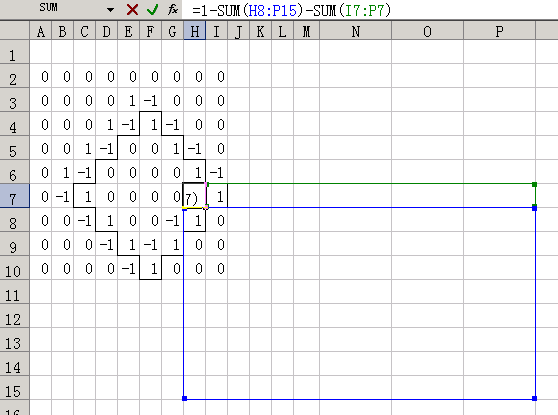This screenshot has width=558, height=415.
Task: Select row 15 header
Action: 14,388
